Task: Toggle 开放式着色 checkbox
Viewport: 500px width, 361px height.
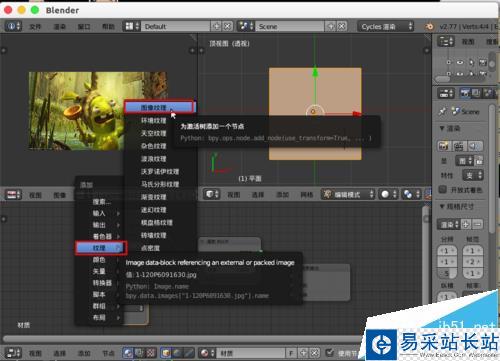Action: [x=442, y=190]
